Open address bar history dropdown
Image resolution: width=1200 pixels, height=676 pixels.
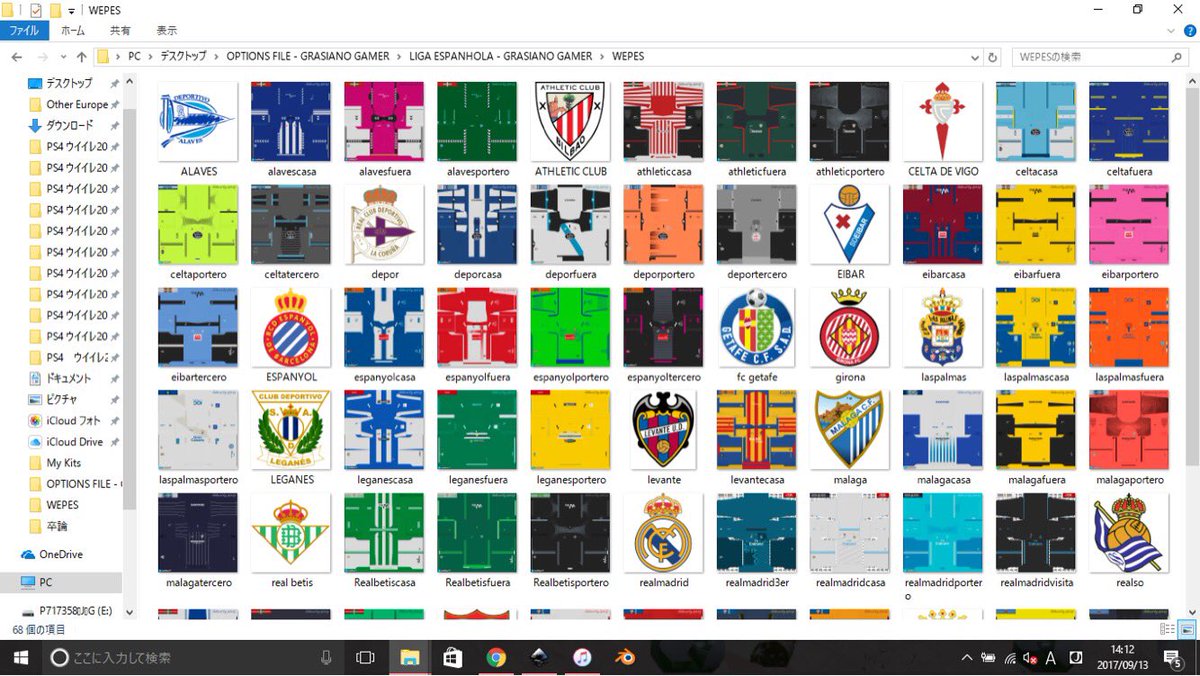(973, 57)
